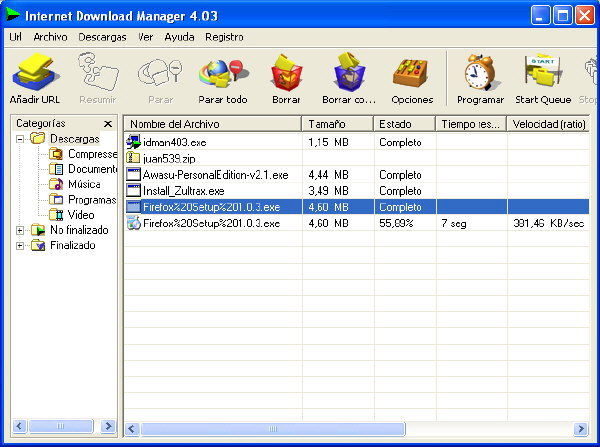The width and height of the screenshot is (600, 447).
Task: Click the 391,46 KB/sec speed cell
Action: click(x=549, y=223)
